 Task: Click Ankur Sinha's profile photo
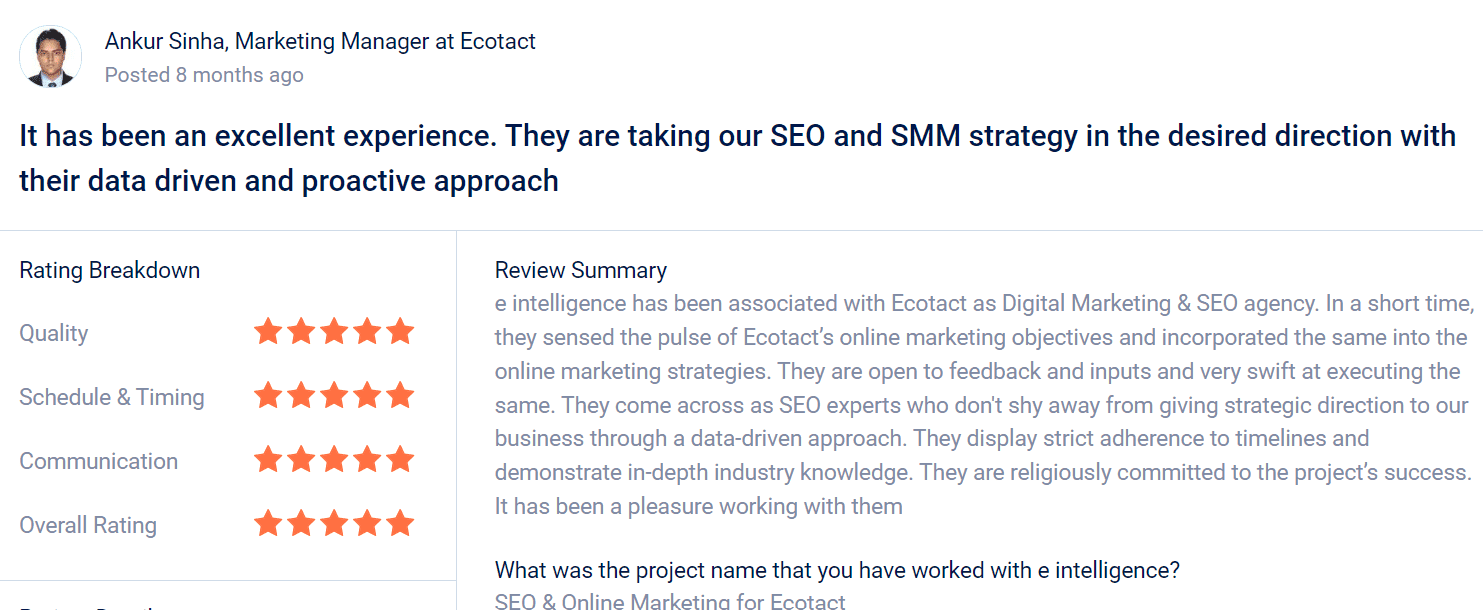(x=51, y=57)
